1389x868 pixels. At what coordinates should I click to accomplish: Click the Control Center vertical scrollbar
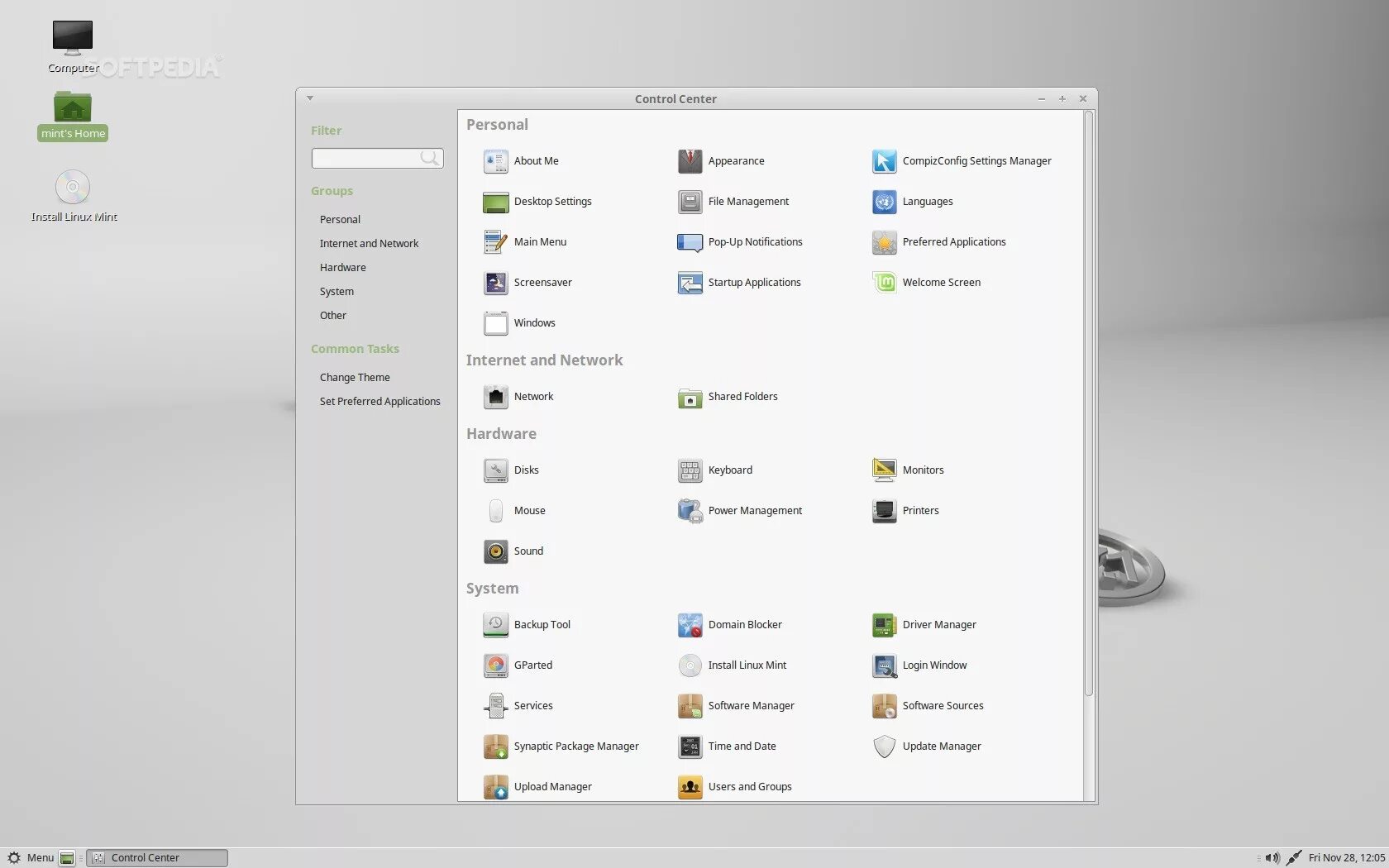pos(1089,405)
